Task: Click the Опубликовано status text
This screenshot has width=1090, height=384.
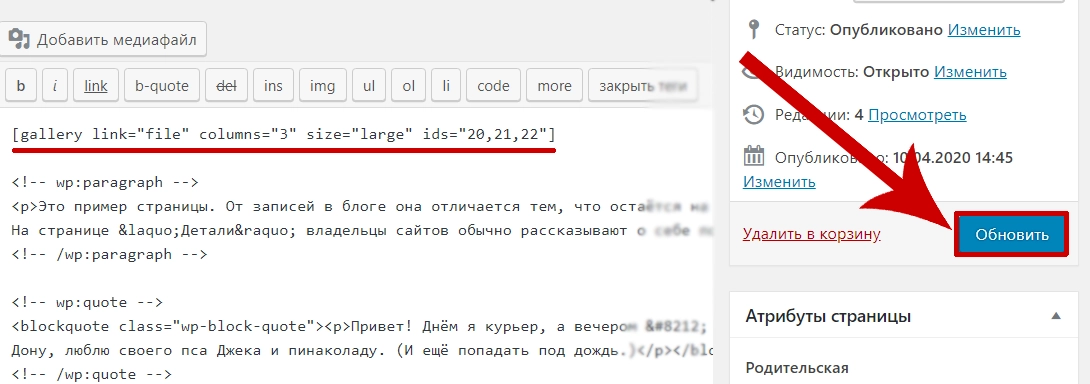Action: click(x=887, y=30)
